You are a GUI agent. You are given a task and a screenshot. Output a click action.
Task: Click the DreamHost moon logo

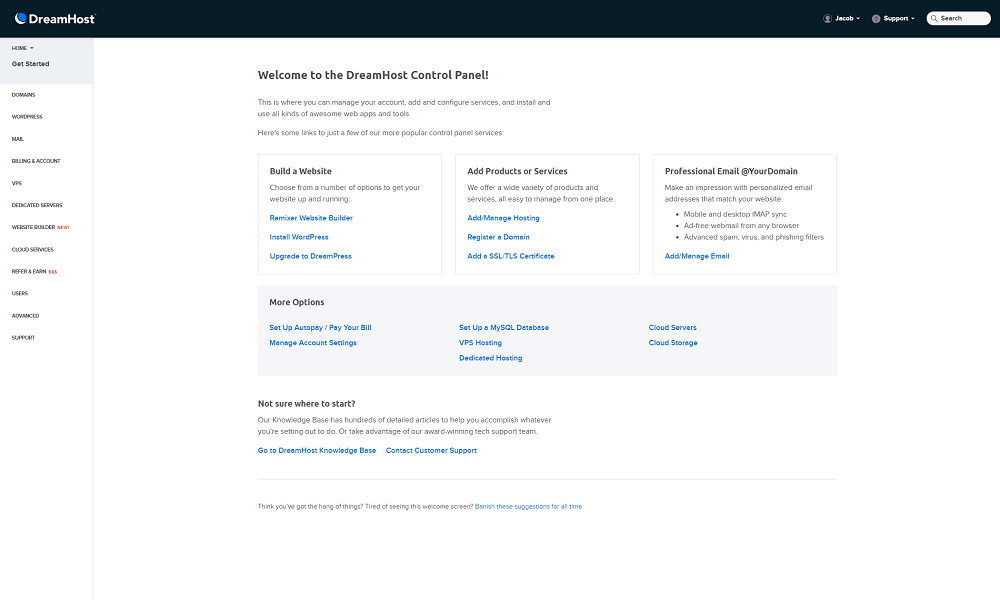[20, 18]
